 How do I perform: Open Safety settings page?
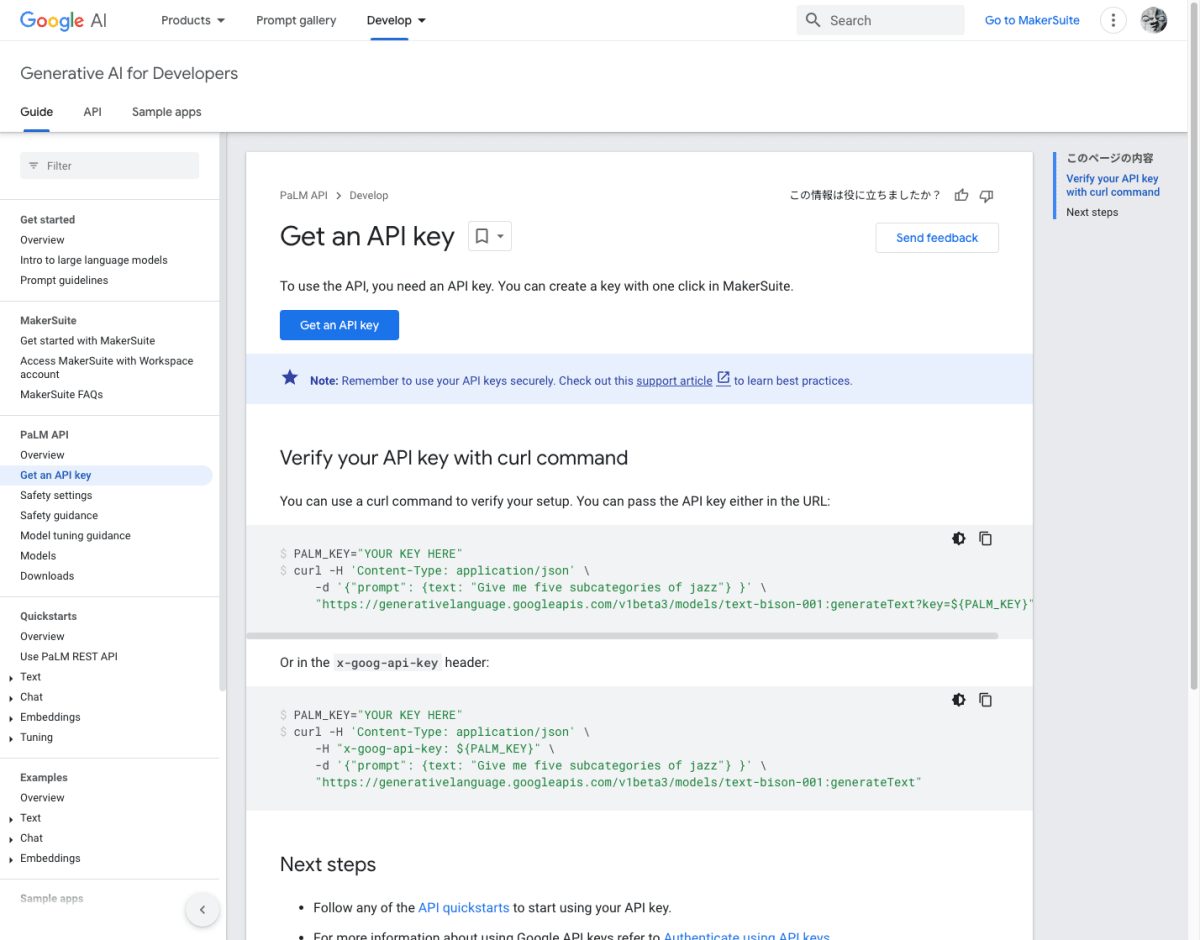56,495
